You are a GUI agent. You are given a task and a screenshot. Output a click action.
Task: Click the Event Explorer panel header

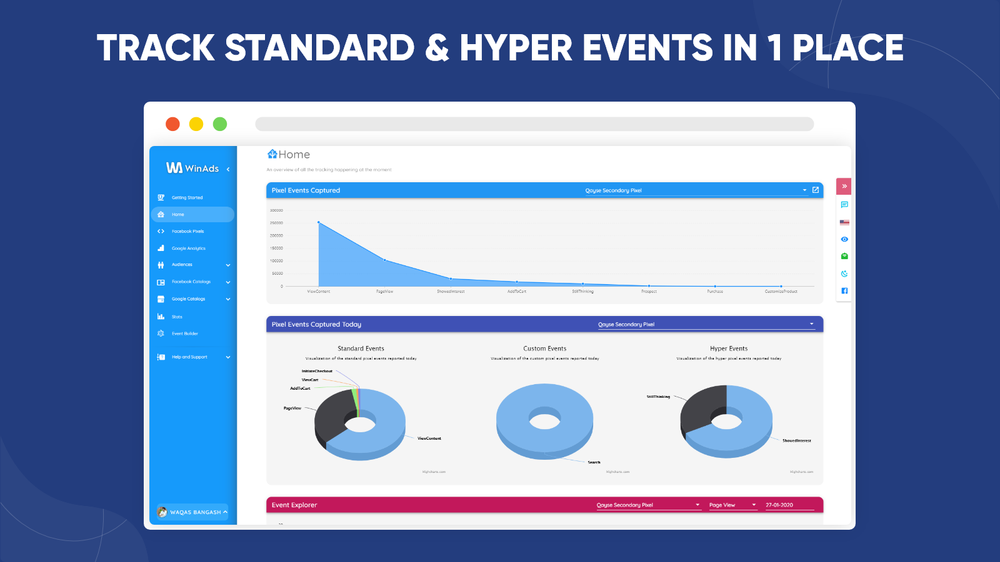tap(545, 505)
